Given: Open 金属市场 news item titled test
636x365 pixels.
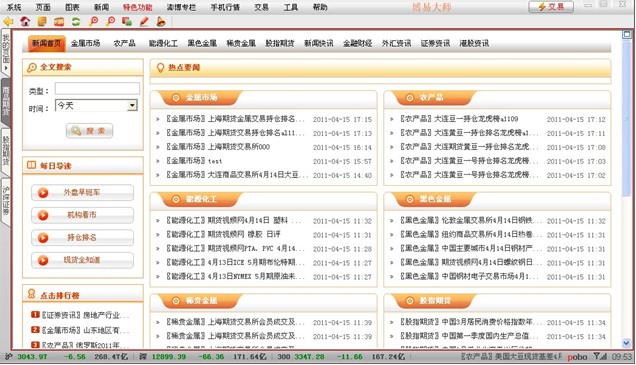Looking at the screenshot, I should pyautogui.click(x=215, y=161).
